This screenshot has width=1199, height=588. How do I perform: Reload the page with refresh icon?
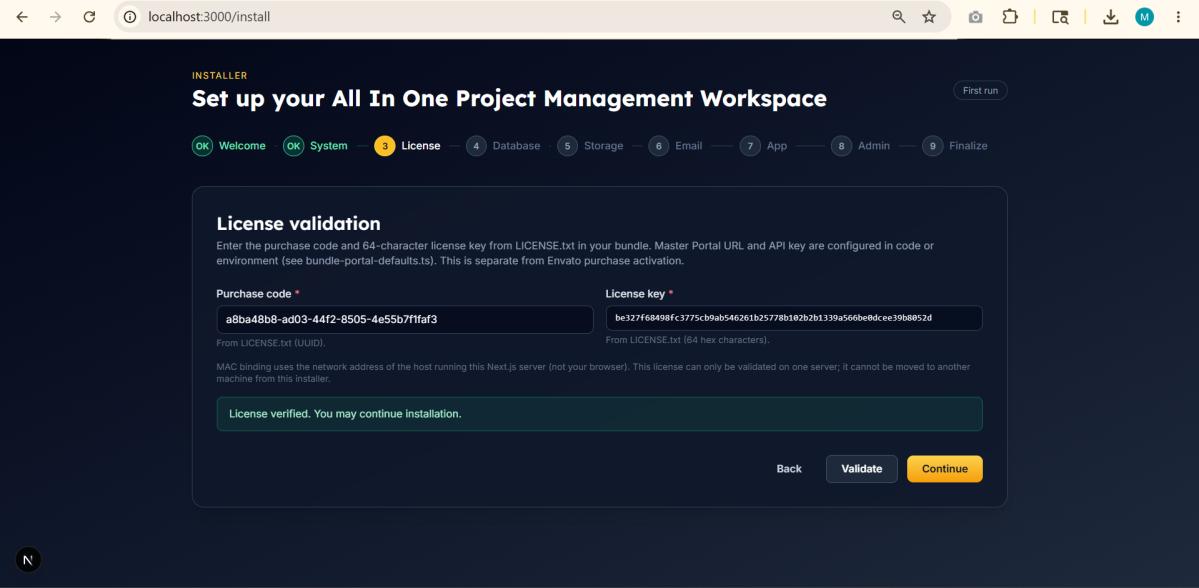[x=89, y=17]
